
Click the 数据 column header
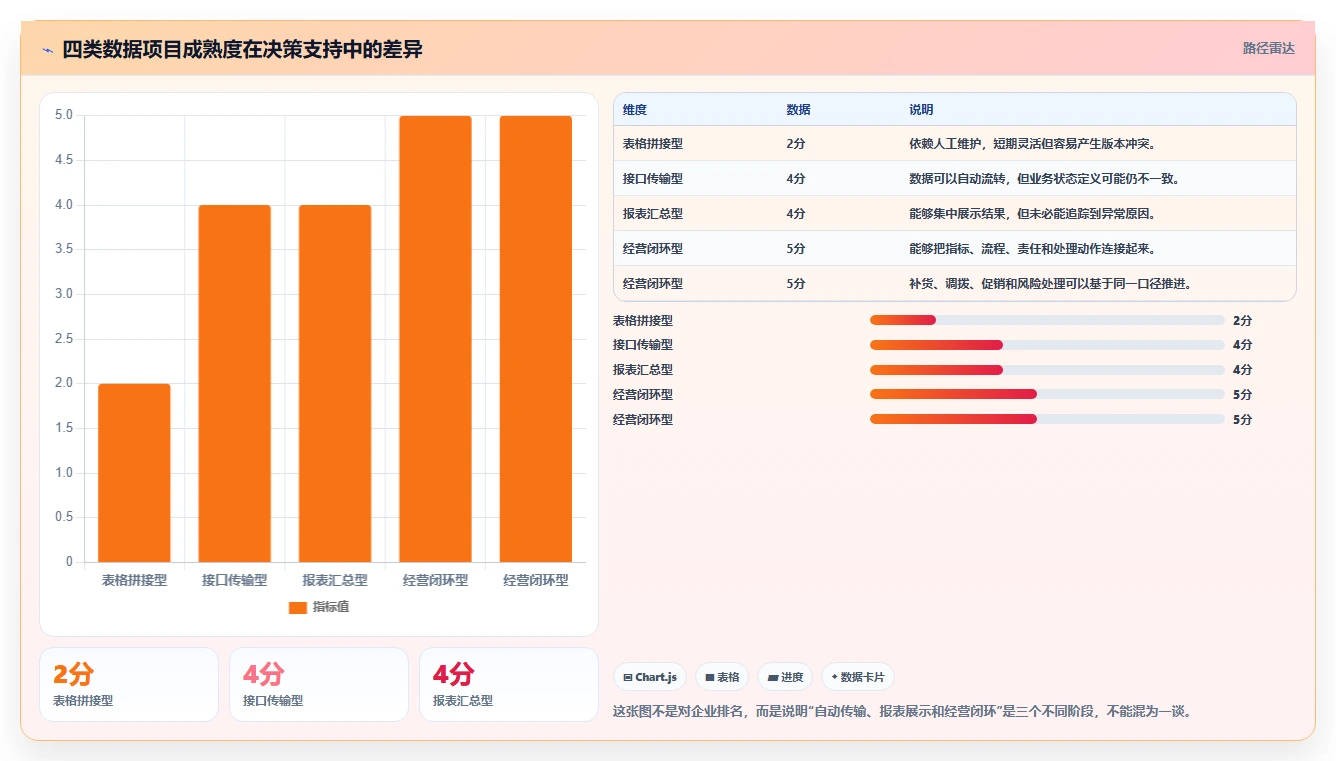click(x=799, y=109)
